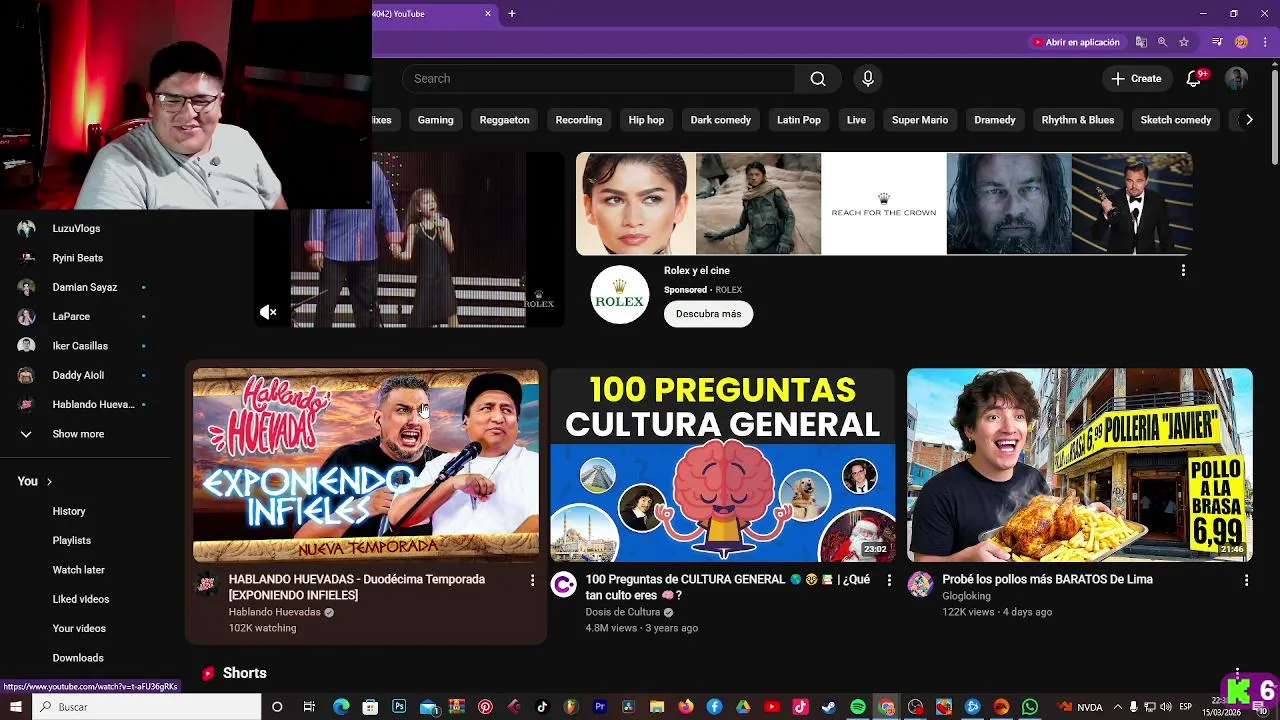The width and height of the screenshot is (1280, 720).
Task: Select the Dramedy chip
Action: tap(995, 120)
